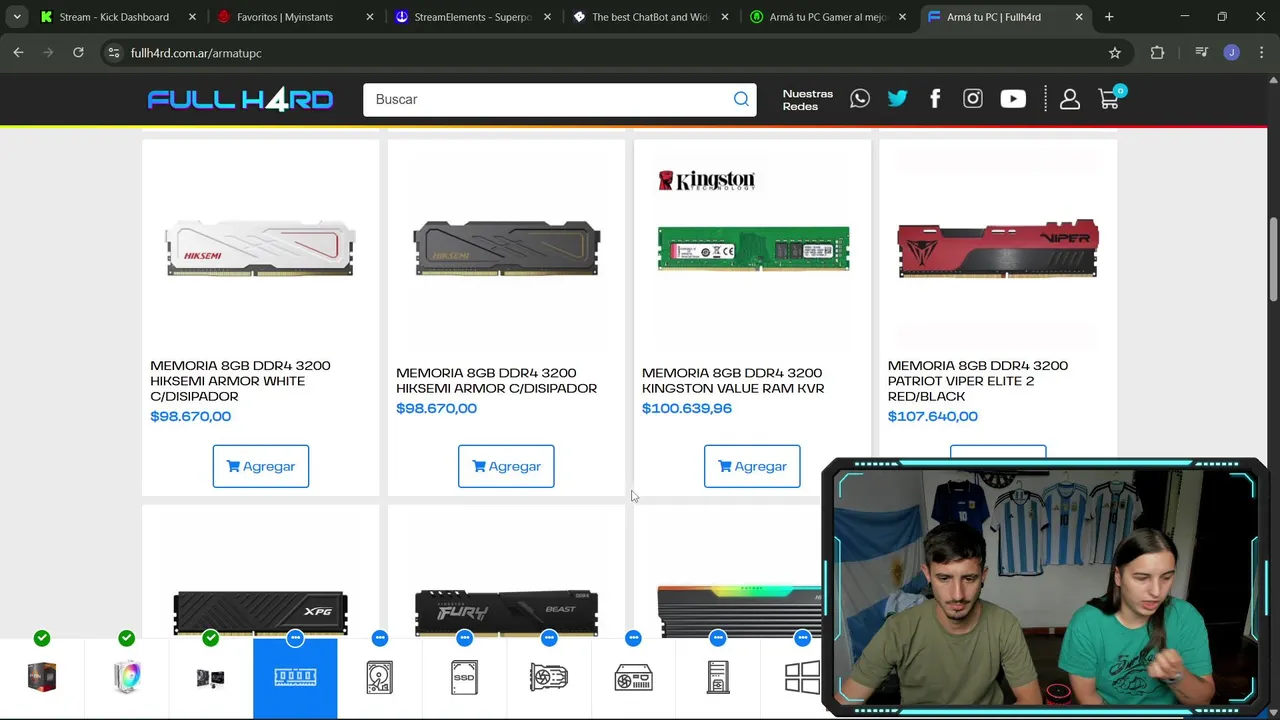Open the media control button
Image resolution: width=1280 pixels, height=720 pixels.
pos(1202,53)
